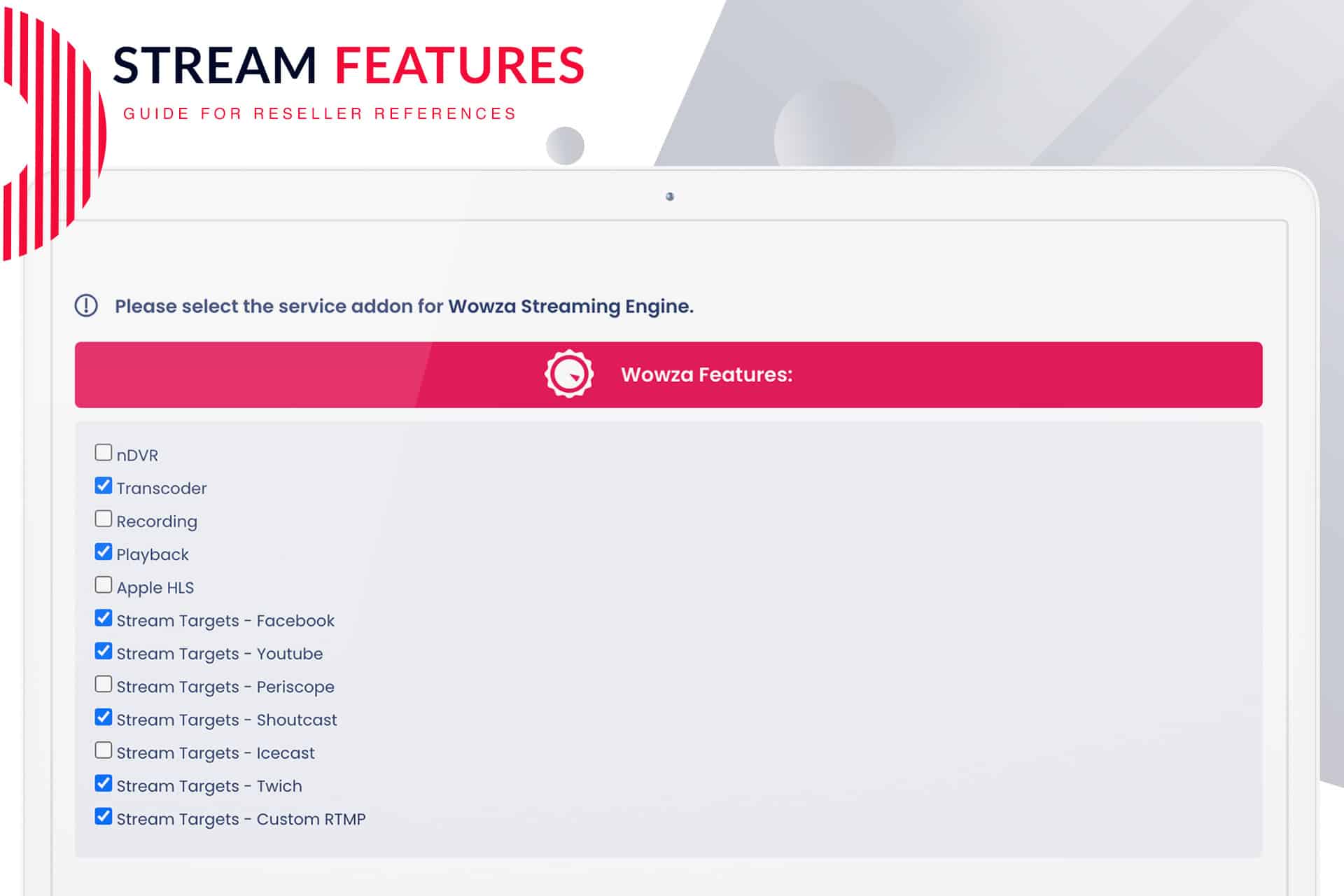The image size is (1344, 896).
Task: Click the Wowza gauge badge icon
Action: click(569, 374)
